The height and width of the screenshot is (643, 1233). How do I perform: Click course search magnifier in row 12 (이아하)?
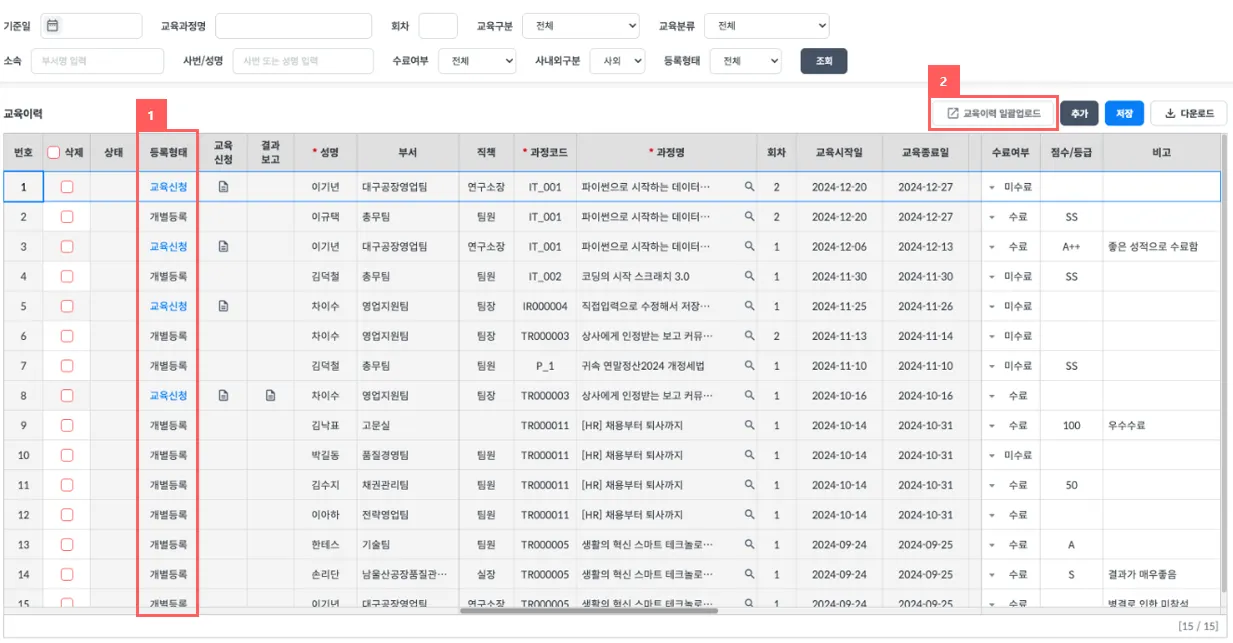[x=749, y=515]
